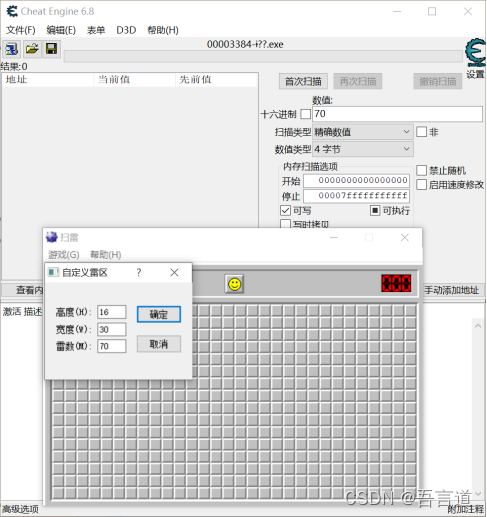This screenshot has width=487, height=517.
Task: Toggle the 写时拷贝 checkbox
Action: (x=285, y=224)
